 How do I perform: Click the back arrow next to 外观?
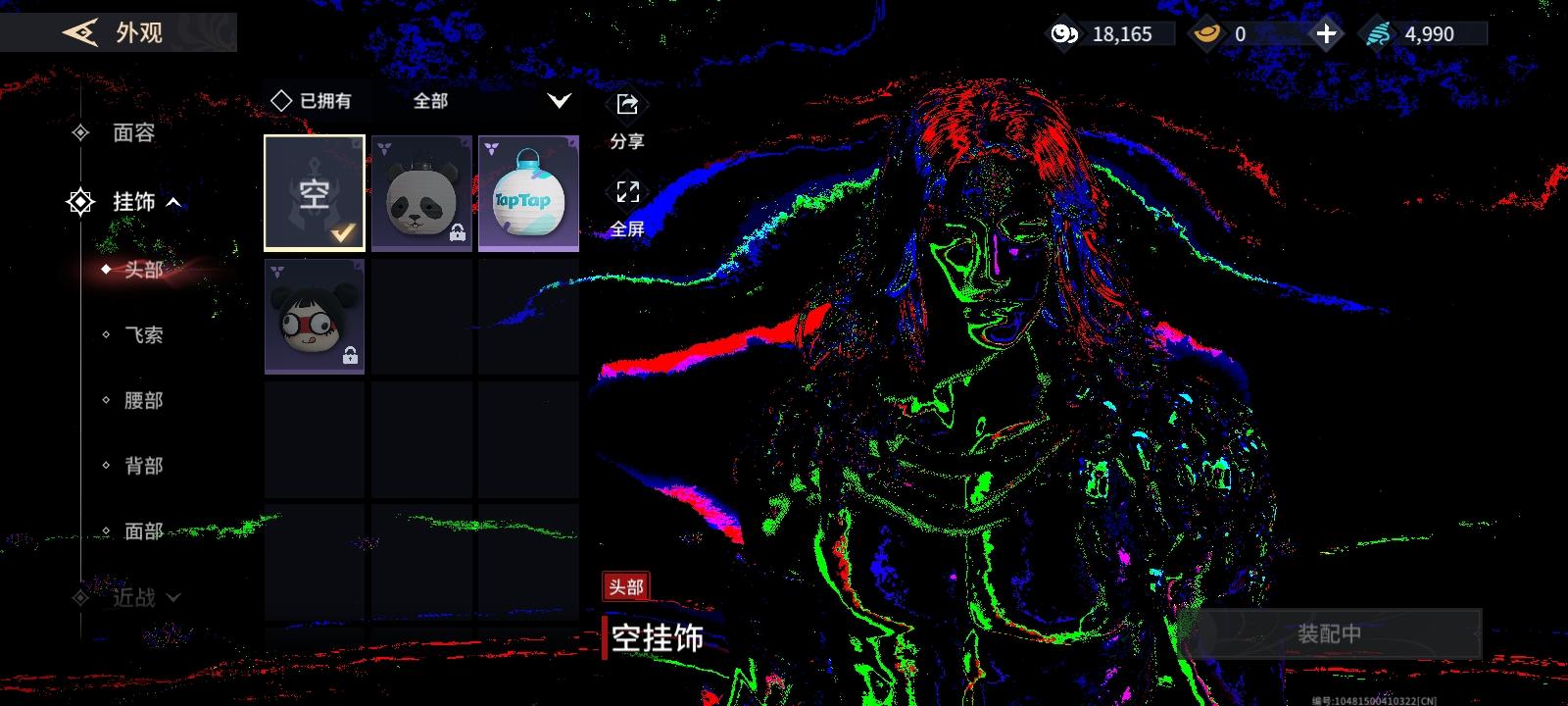pyautogui.click(x=79, y=32)
